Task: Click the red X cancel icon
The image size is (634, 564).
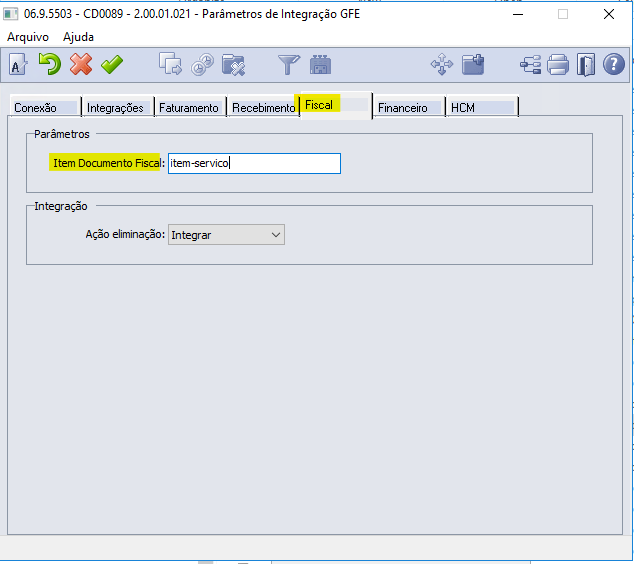Action: pyautogui.click(x=80, y=65)
